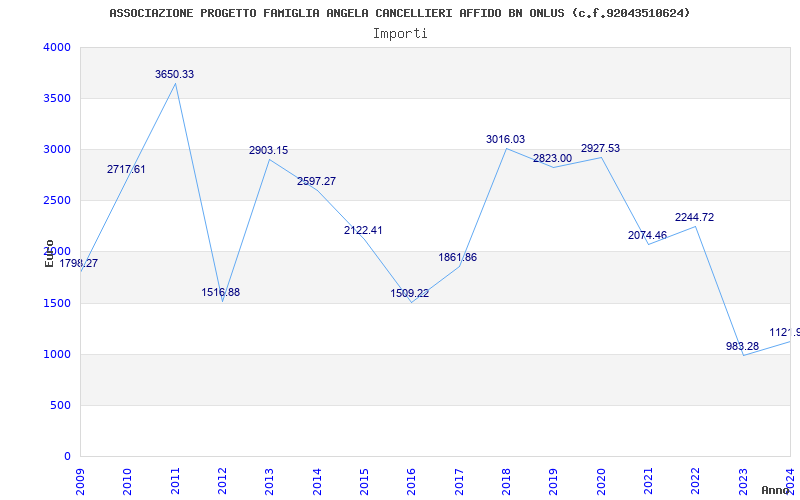The width and height of the screenshot is (800, 500).
Task: Click the peak value 3650.33
Action: click(x=174, y=74)
